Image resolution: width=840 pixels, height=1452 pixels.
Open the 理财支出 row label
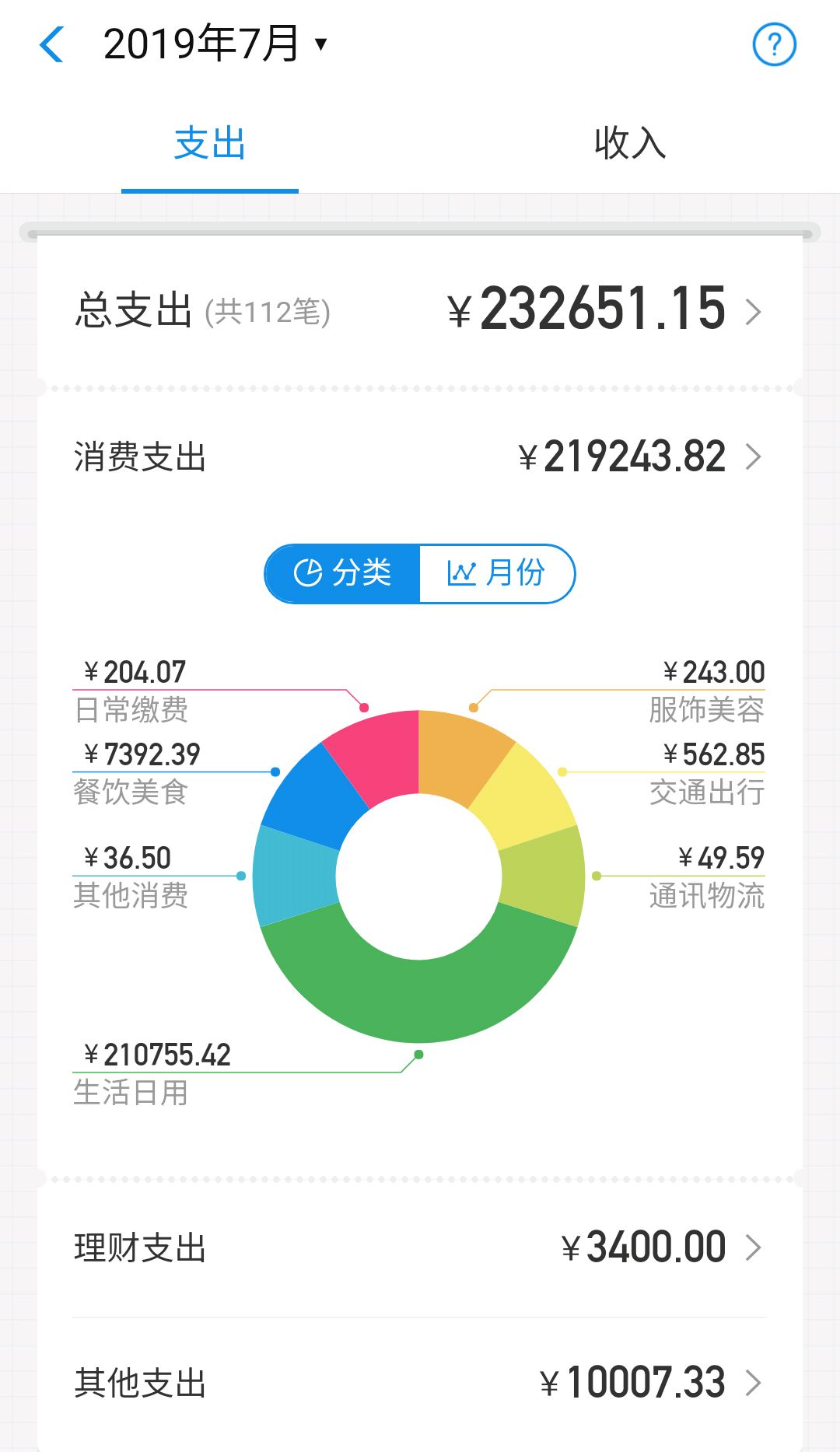[140, 1247]
